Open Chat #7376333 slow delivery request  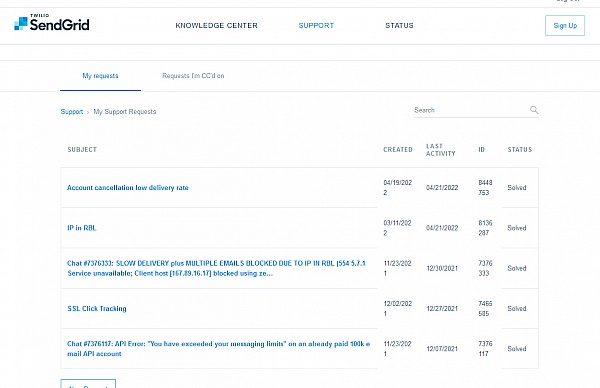point(216,268)
